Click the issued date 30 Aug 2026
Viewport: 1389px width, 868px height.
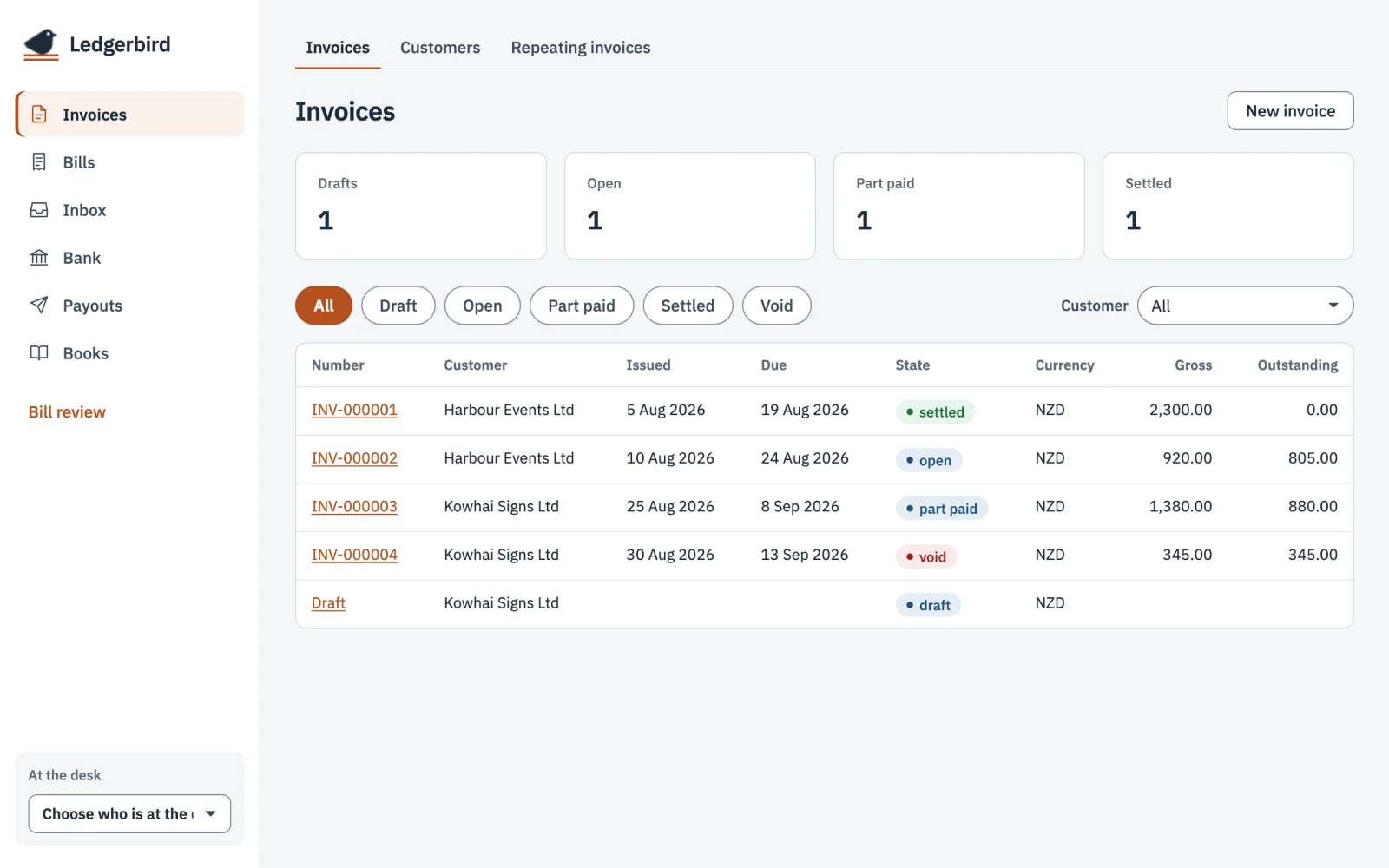click(x=670, y=555)
